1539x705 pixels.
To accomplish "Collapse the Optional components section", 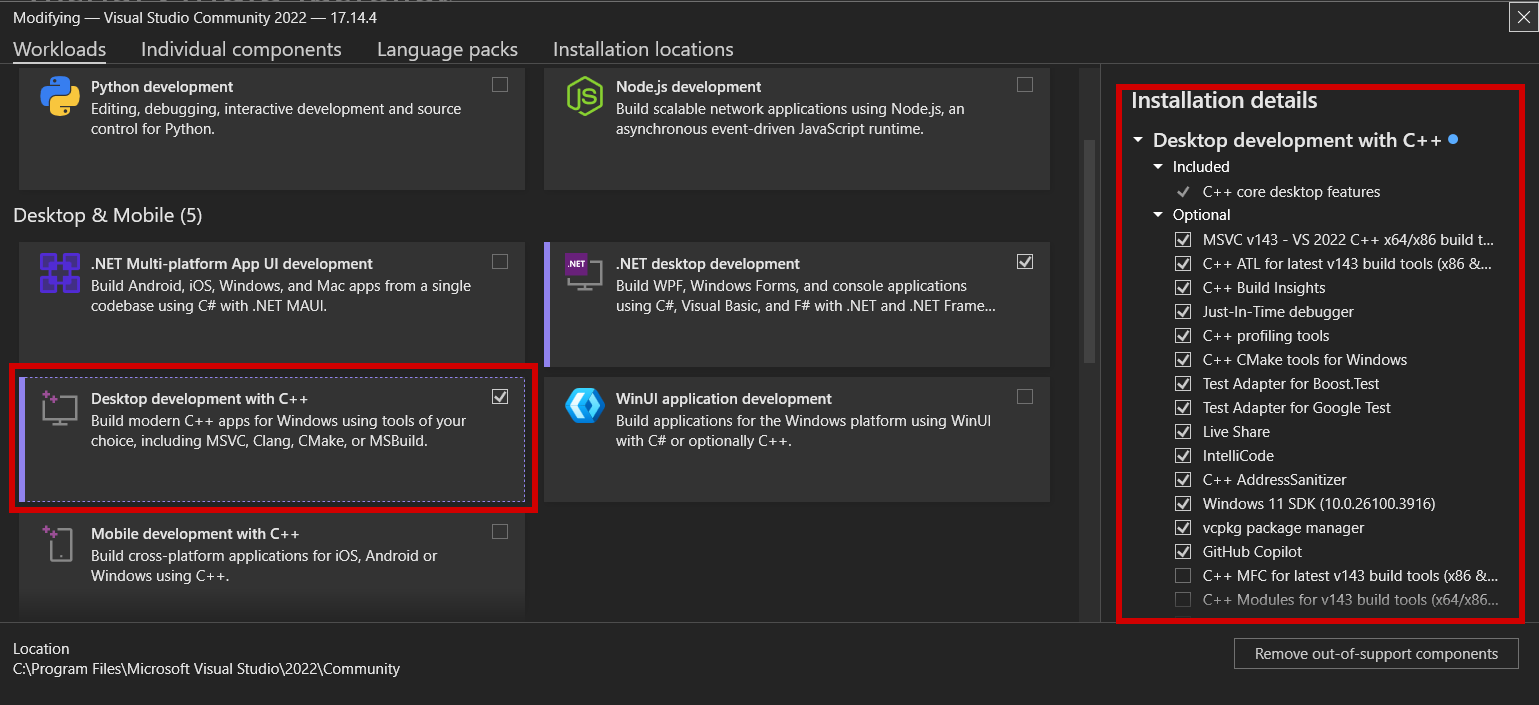I will [1158, 215].
